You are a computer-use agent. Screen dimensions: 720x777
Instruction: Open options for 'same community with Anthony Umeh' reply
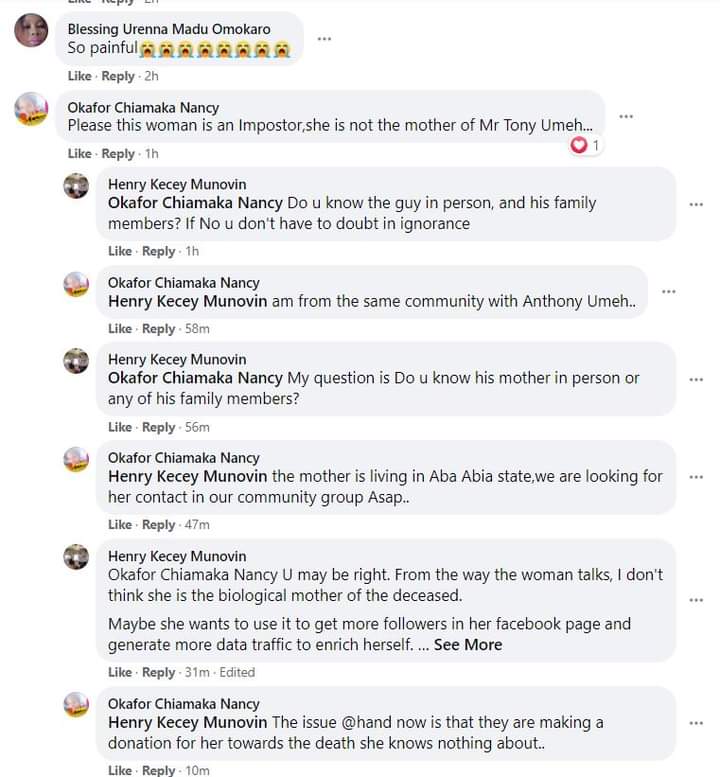[668, 292]
